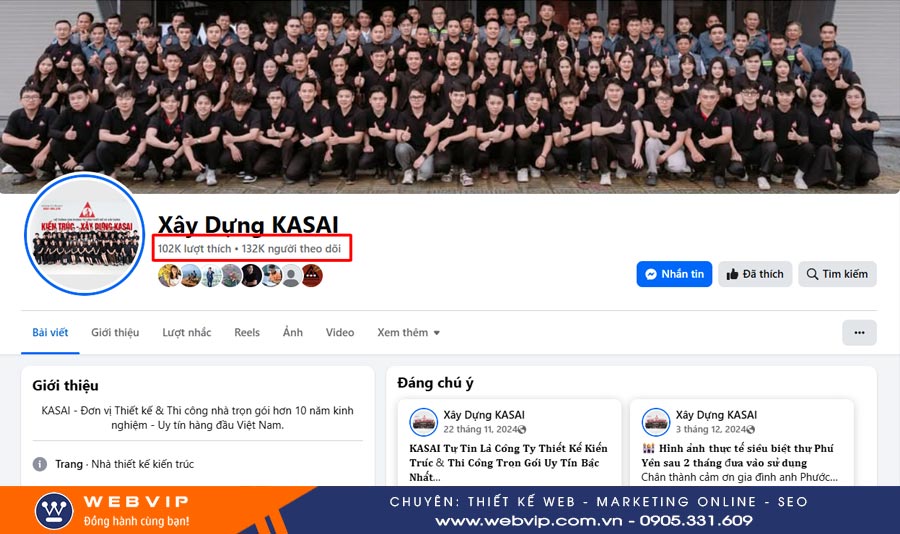Open the Lượt nhắc tab
The height and width of the screenshot is (534, 900).
click(187, 332)
